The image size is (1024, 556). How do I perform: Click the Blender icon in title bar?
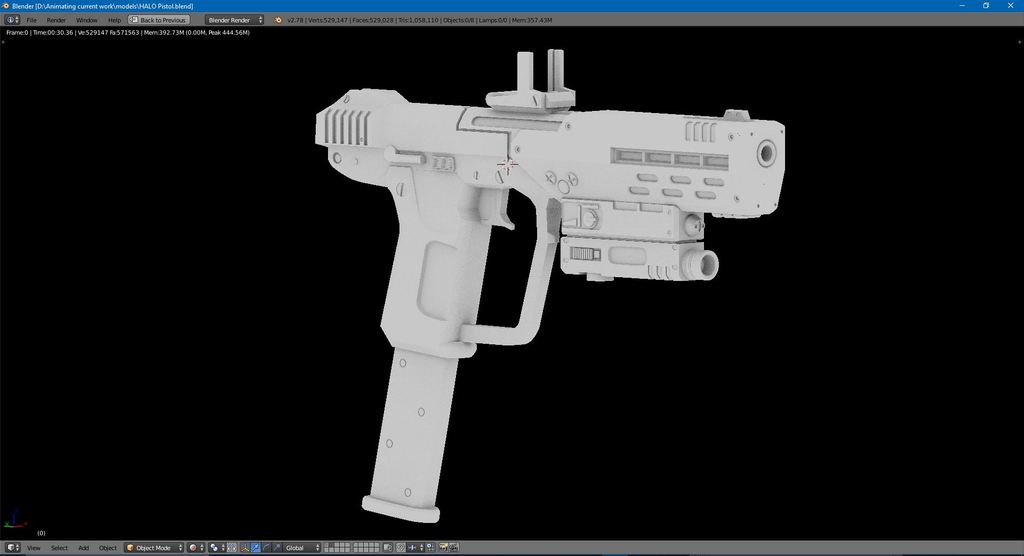pyautogui.click(x=6, y=6)
